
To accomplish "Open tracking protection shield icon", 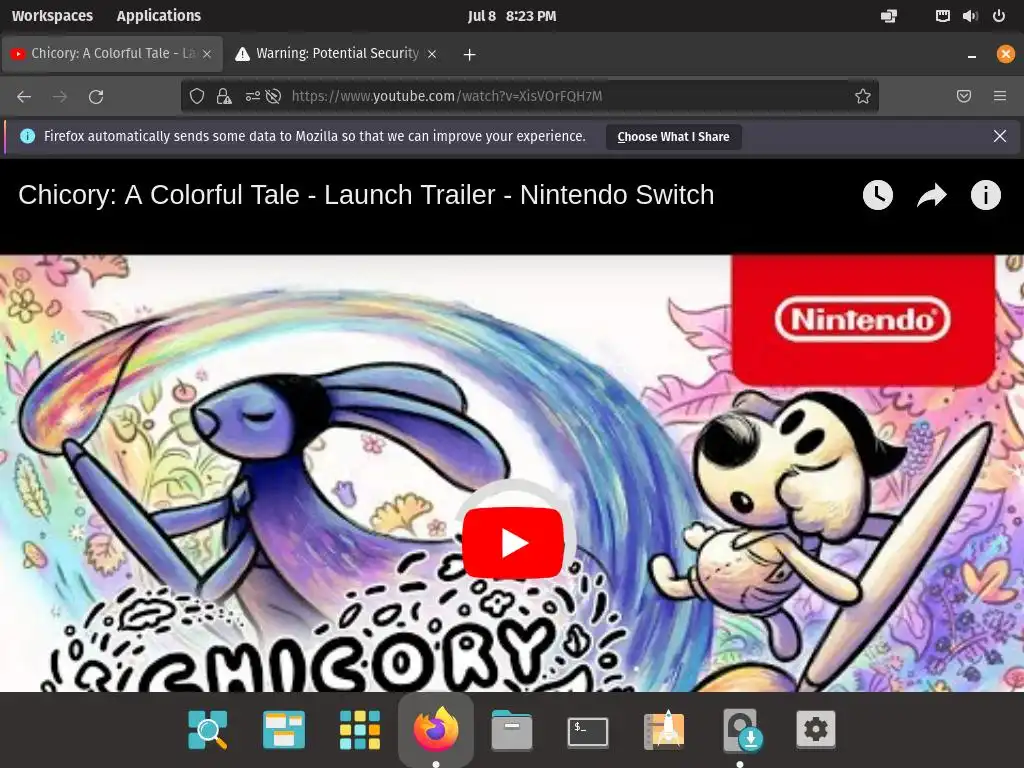I will coord(197,97).
